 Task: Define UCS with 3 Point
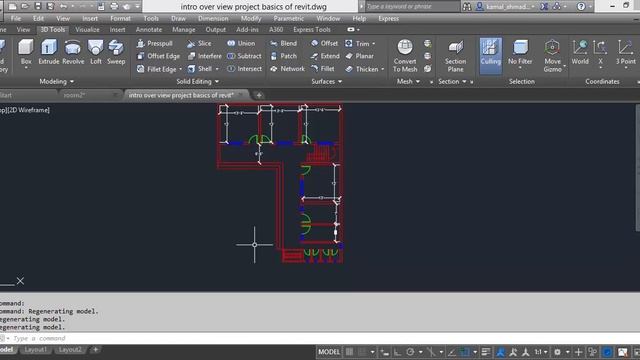pos(625,52)
